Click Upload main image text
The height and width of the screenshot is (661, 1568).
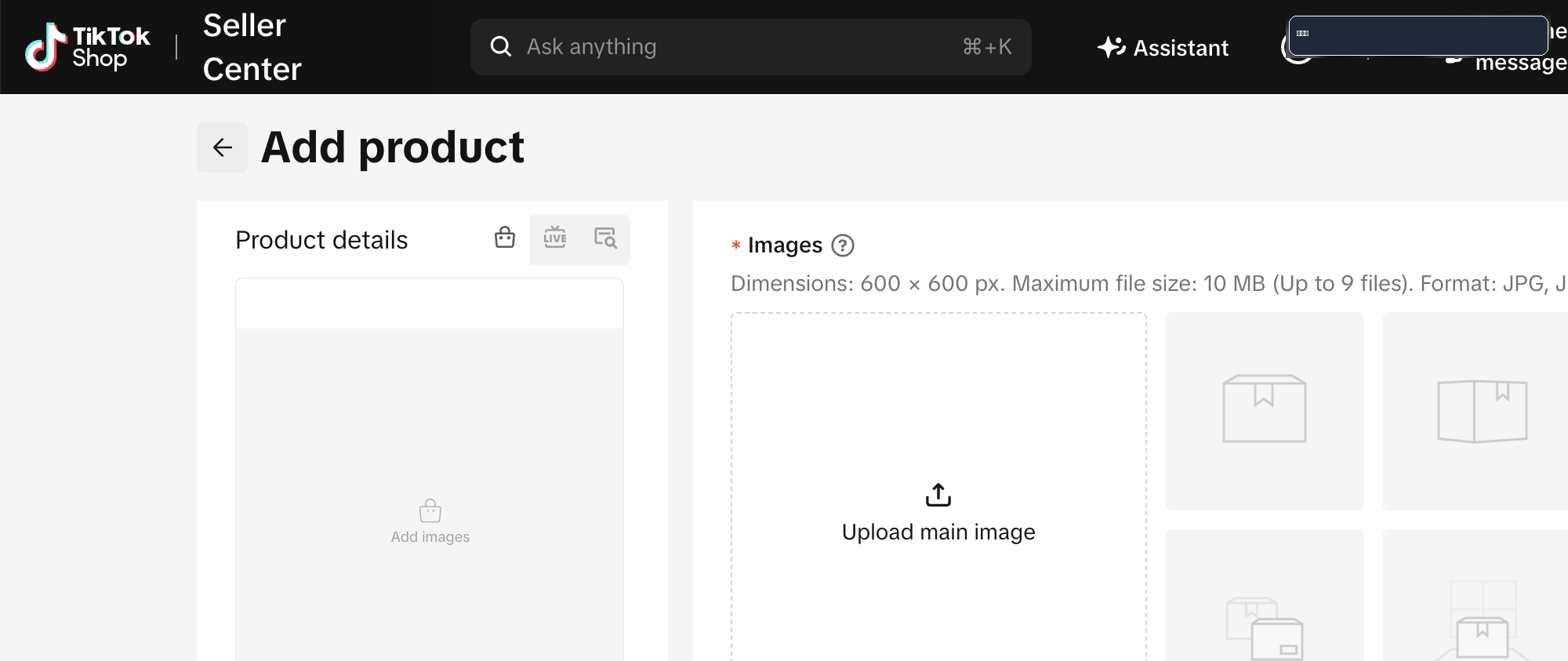pyautogui.click(x=938, y=532)
